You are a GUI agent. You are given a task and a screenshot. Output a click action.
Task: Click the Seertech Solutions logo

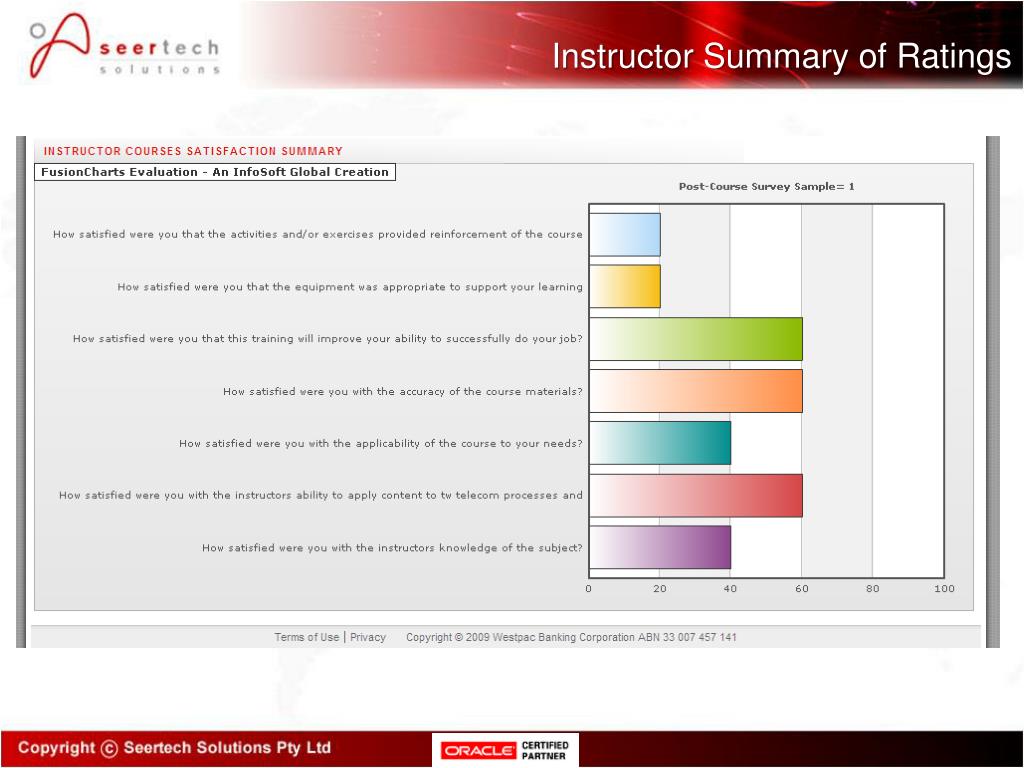124,47
